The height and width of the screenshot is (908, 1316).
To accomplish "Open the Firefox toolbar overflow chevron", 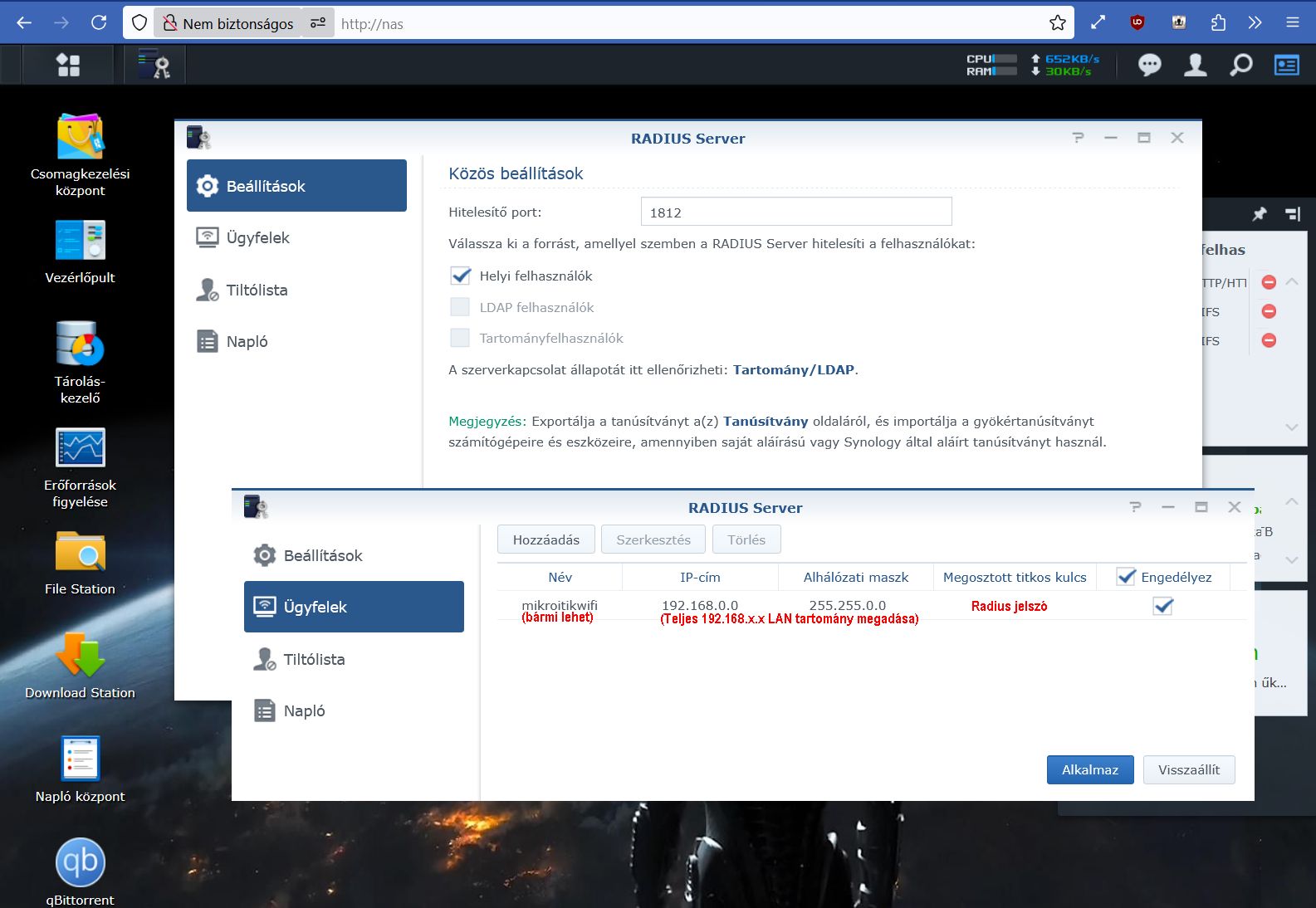I will tap(1255, 23).
